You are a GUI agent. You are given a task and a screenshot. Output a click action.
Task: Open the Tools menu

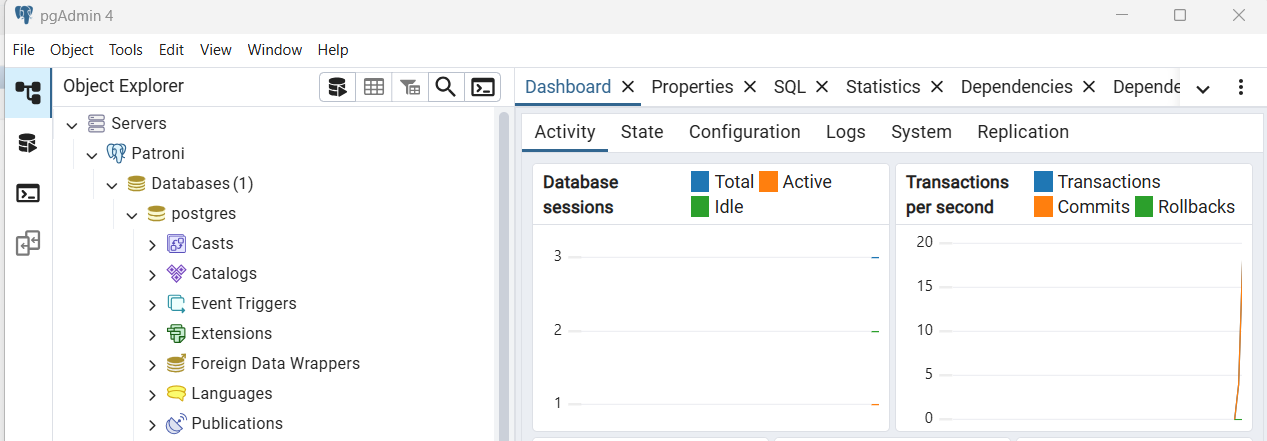pos(126,50)
